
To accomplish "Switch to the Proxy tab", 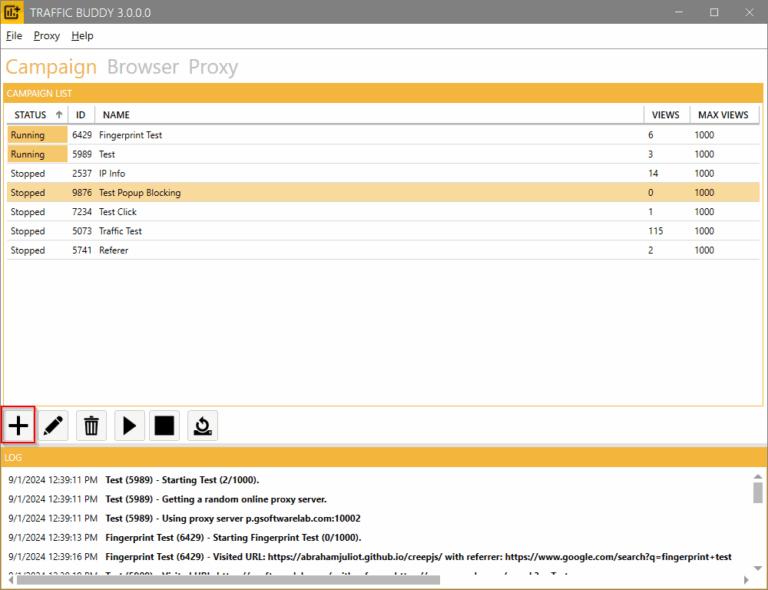I will pyautogui.click(x=213, y=67).
